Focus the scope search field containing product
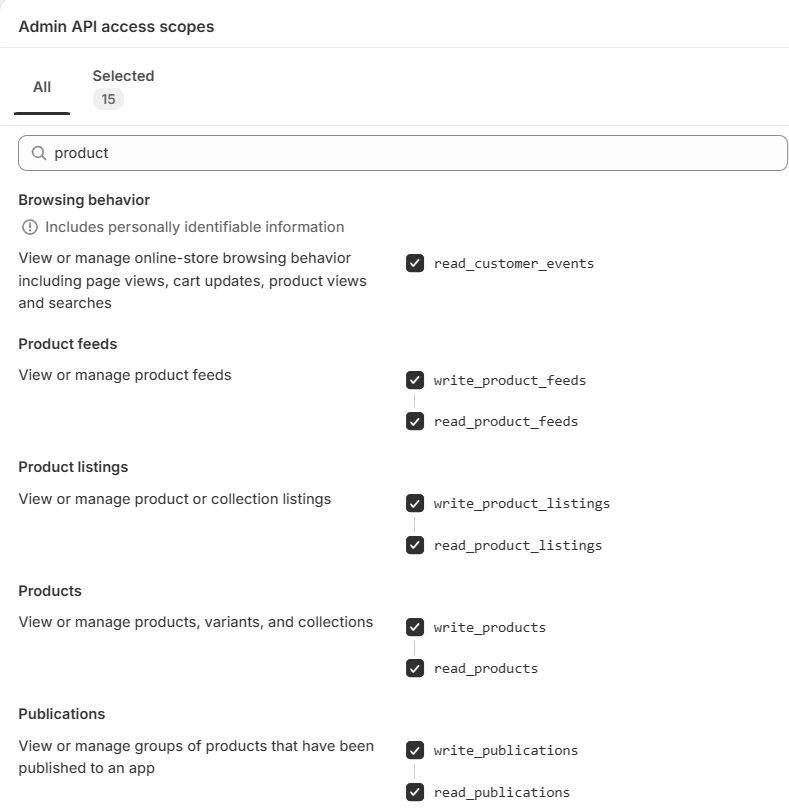789x812 pixels. point(403,153)
